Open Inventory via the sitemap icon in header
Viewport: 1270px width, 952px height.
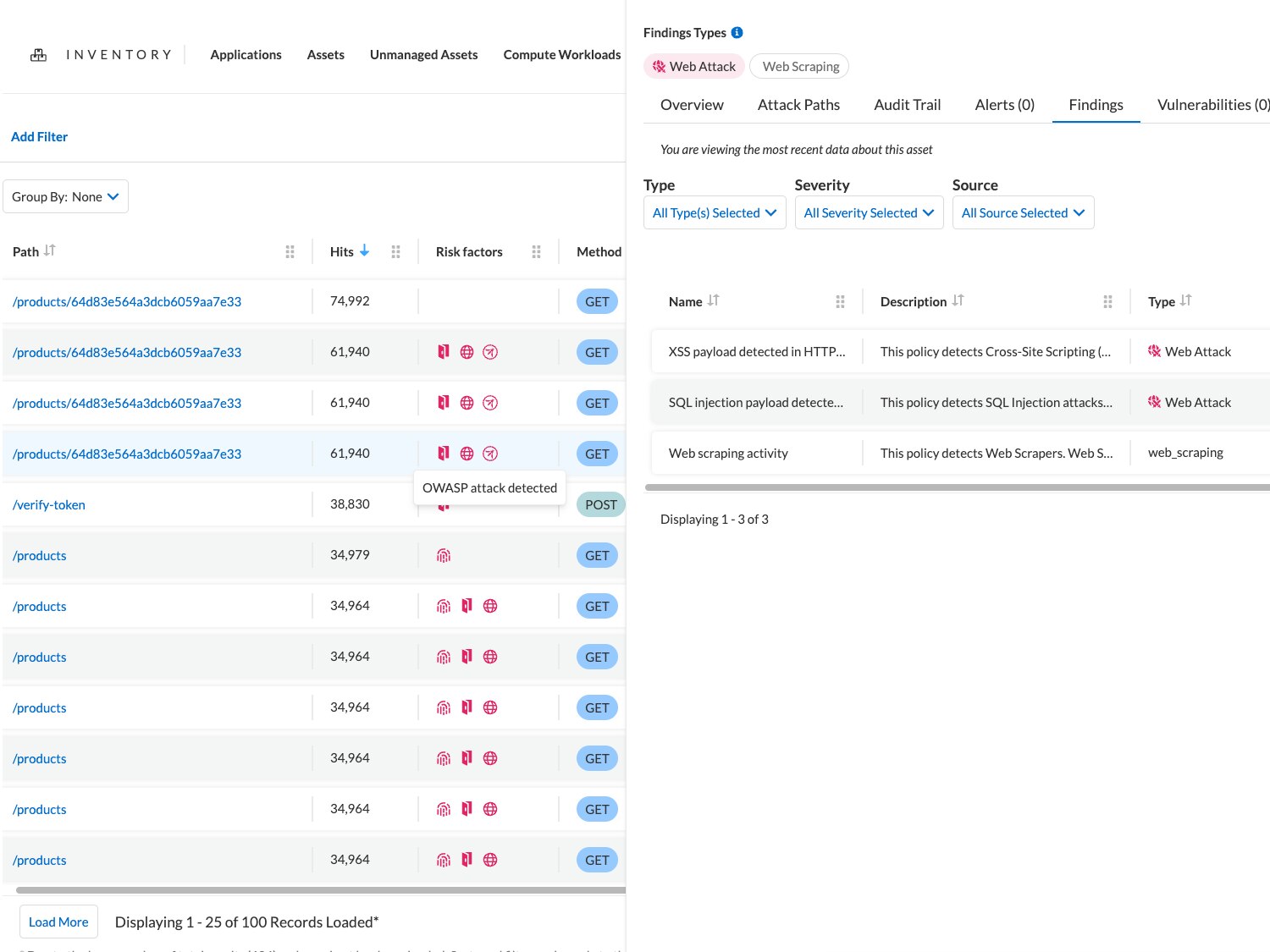[x=38, y=53]
